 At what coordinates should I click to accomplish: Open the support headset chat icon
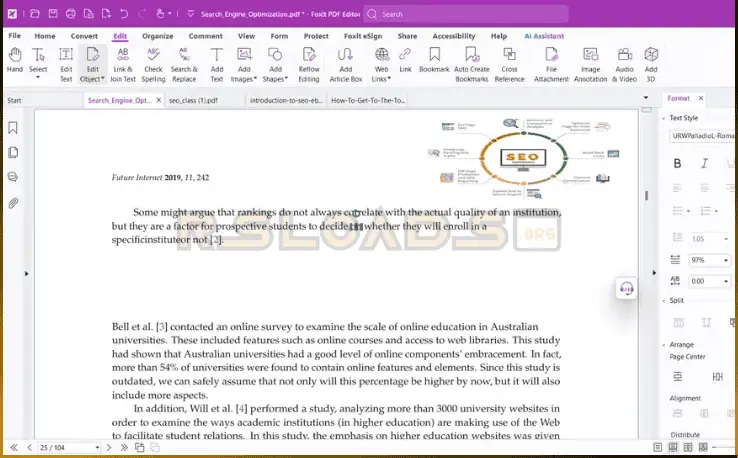click(x=626, y=288)
